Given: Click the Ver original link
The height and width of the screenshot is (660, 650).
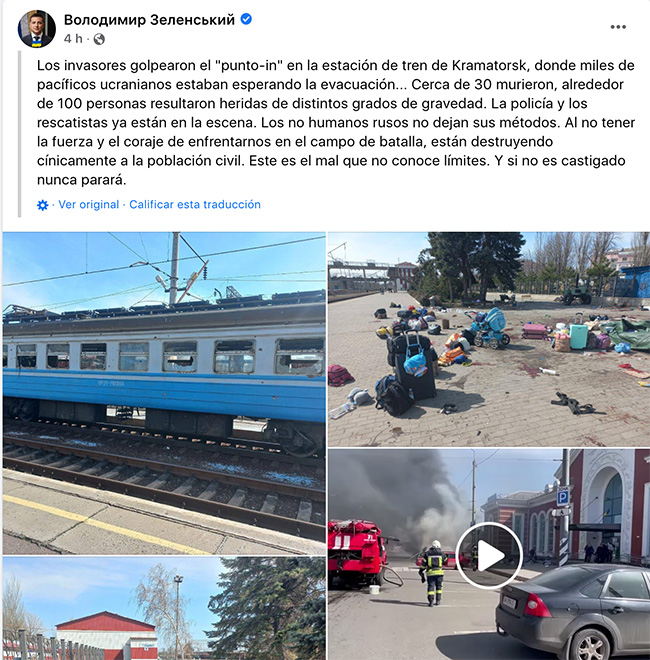Looking at the screenshot, I should [88, 205].
